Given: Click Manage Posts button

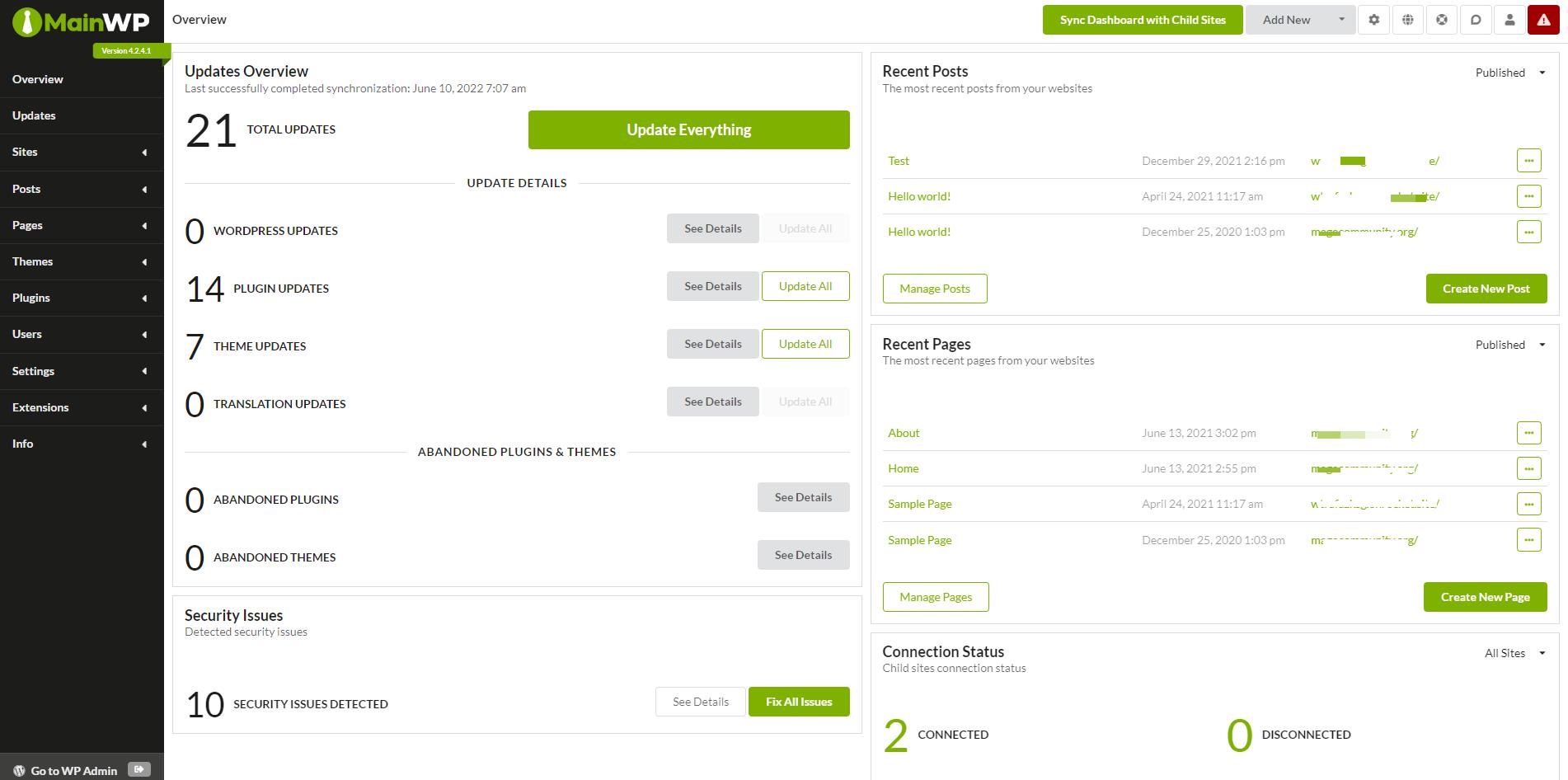Looking at the screenshot, I should [935, 289].
